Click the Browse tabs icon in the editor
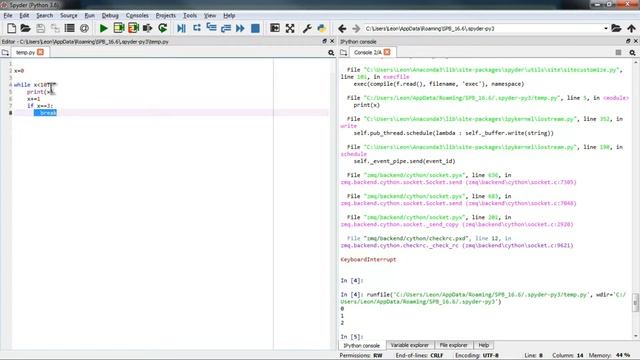Viewport: 640px width, 360px height. tap(5, 53)
